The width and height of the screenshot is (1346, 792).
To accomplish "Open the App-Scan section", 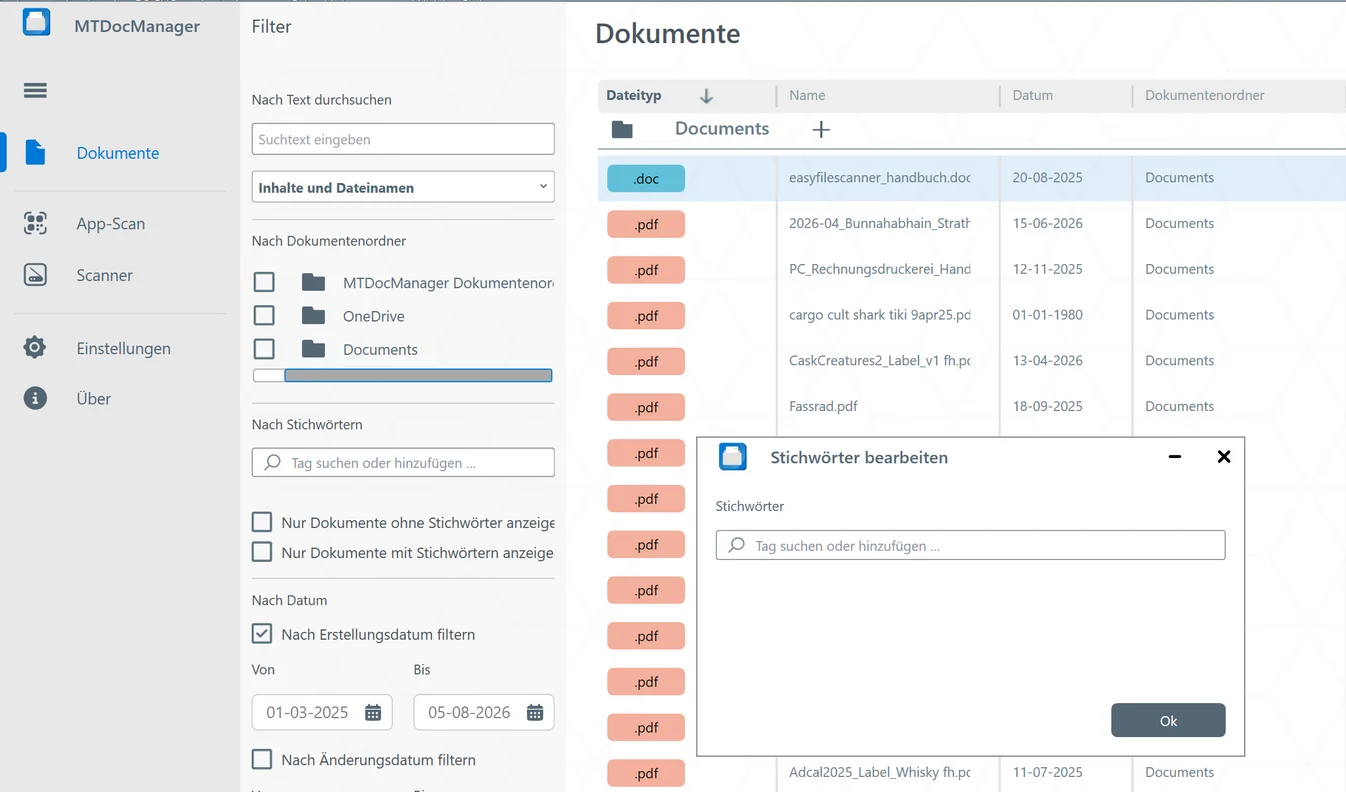I will [110, 224].
